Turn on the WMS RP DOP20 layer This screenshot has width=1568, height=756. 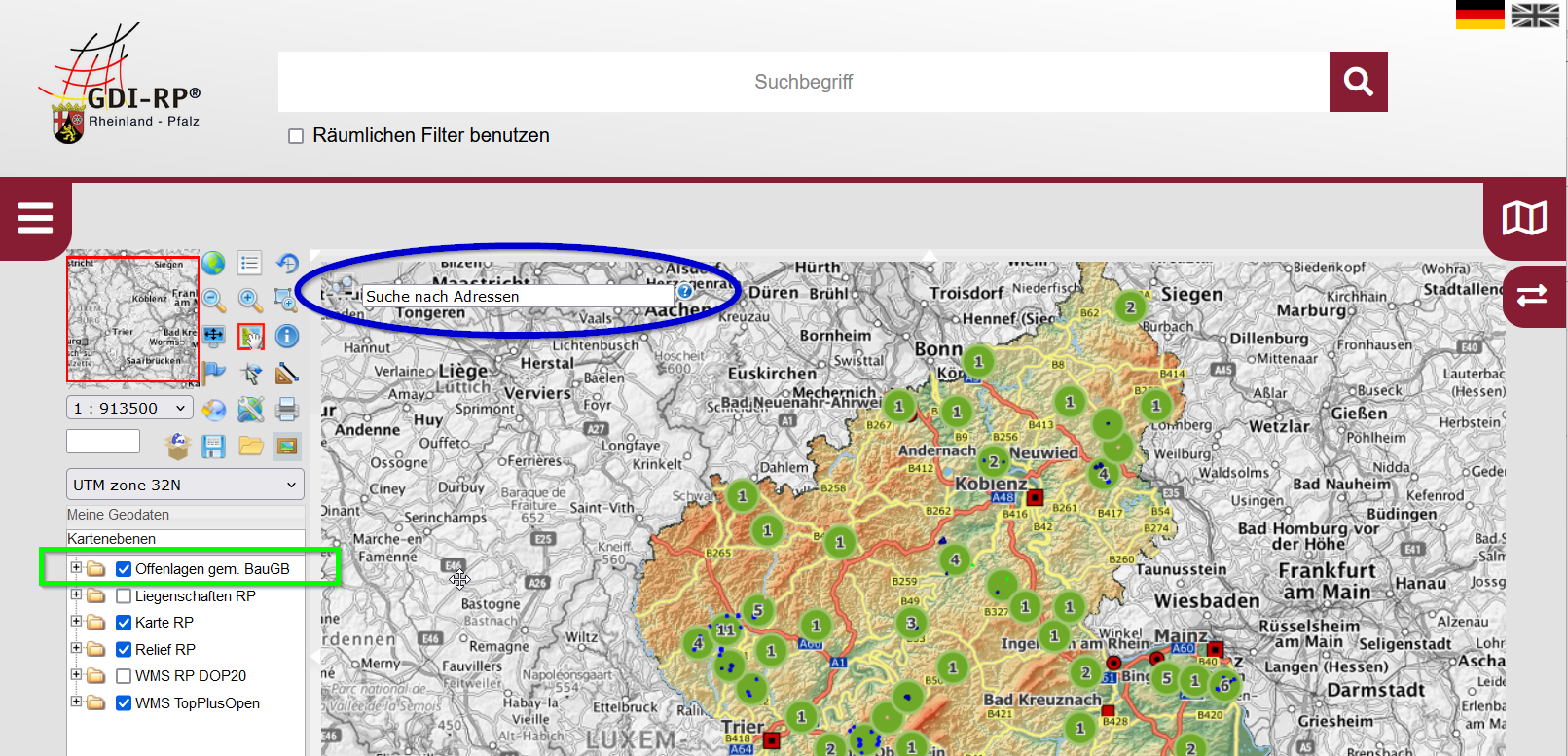pyautogui.click(x=124, y=676)
